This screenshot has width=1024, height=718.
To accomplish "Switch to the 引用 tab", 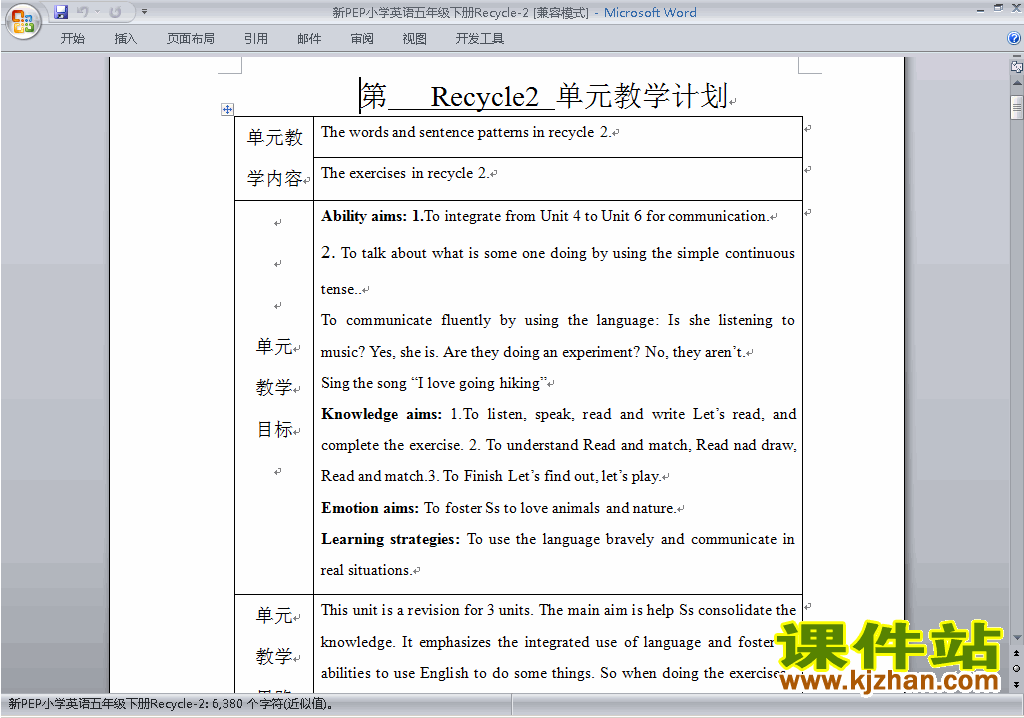I will (x=256, y=39).
